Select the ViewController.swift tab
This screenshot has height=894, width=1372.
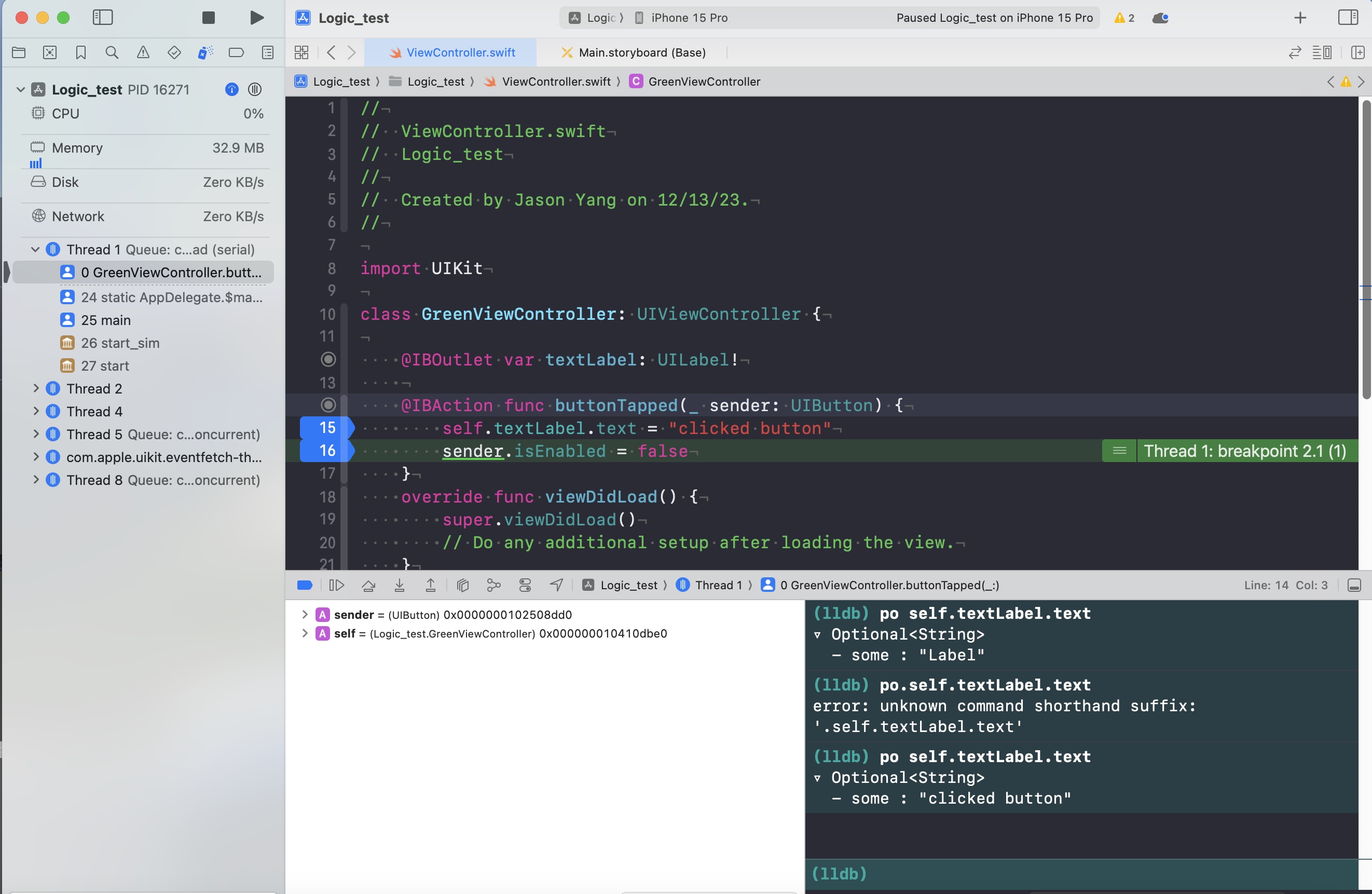(460, 52)
